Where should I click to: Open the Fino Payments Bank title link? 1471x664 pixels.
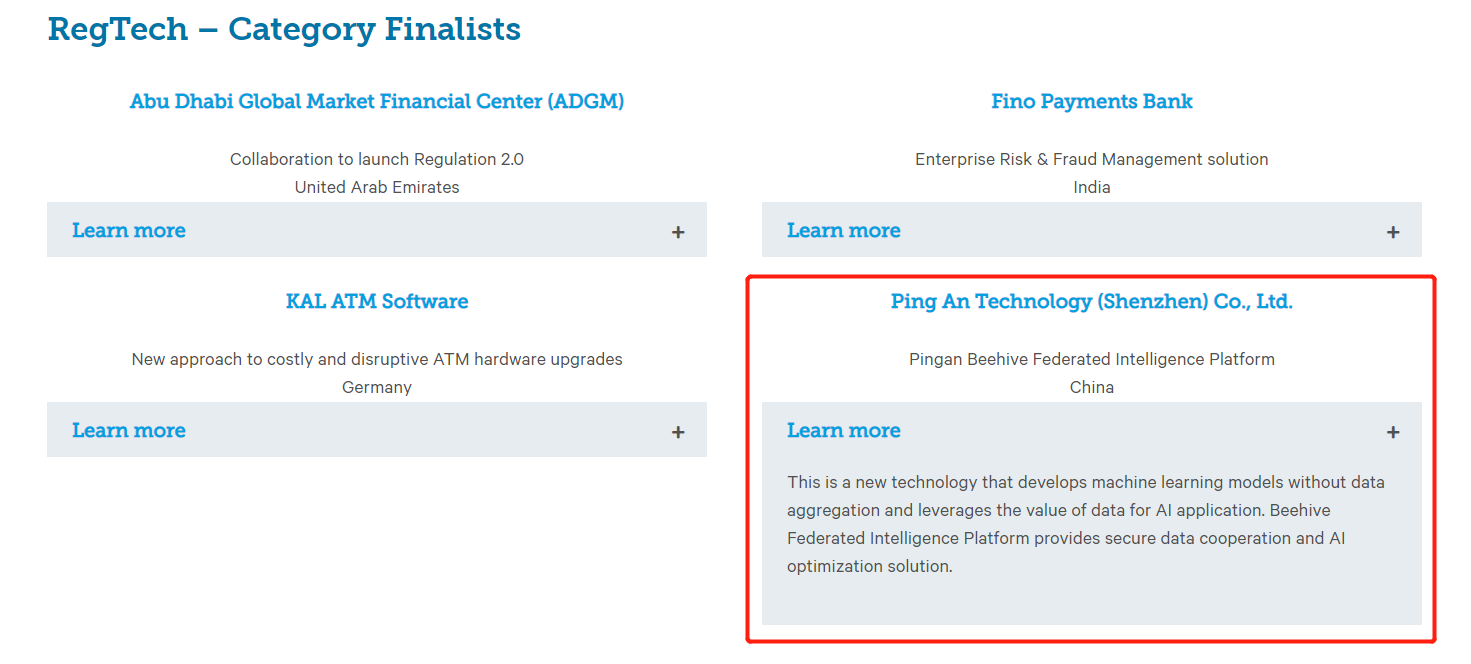[1091, 101]
